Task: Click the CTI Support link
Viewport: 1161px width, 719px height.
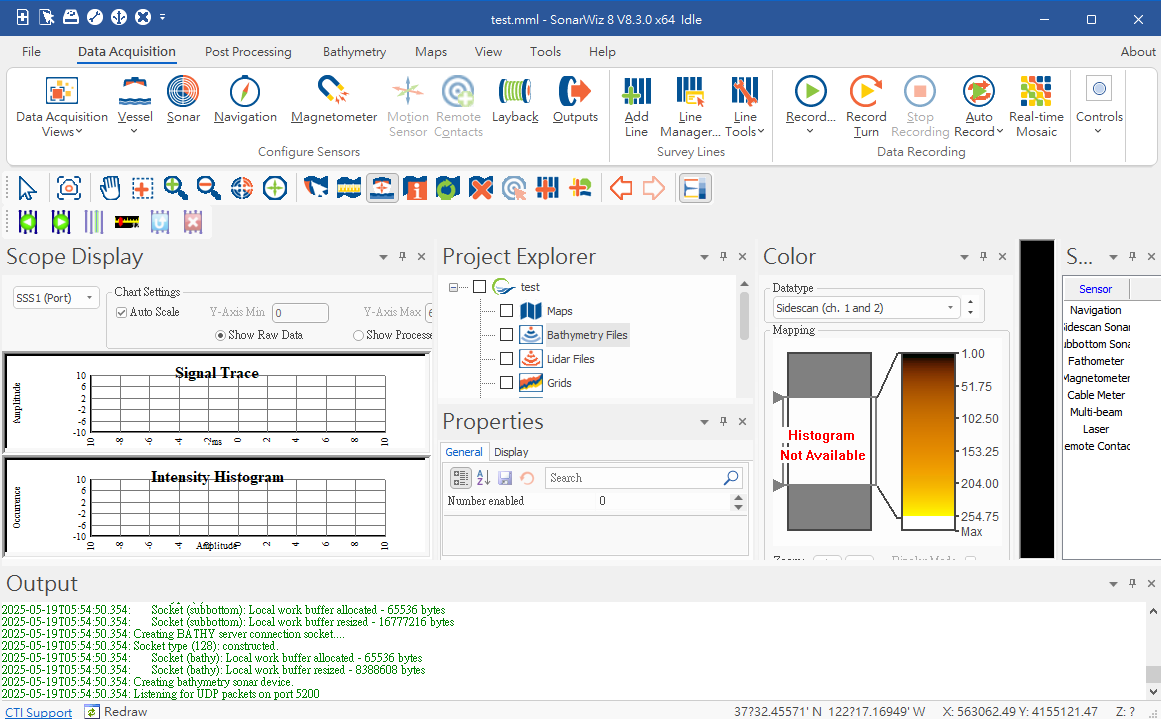Action: pos(39,712)
